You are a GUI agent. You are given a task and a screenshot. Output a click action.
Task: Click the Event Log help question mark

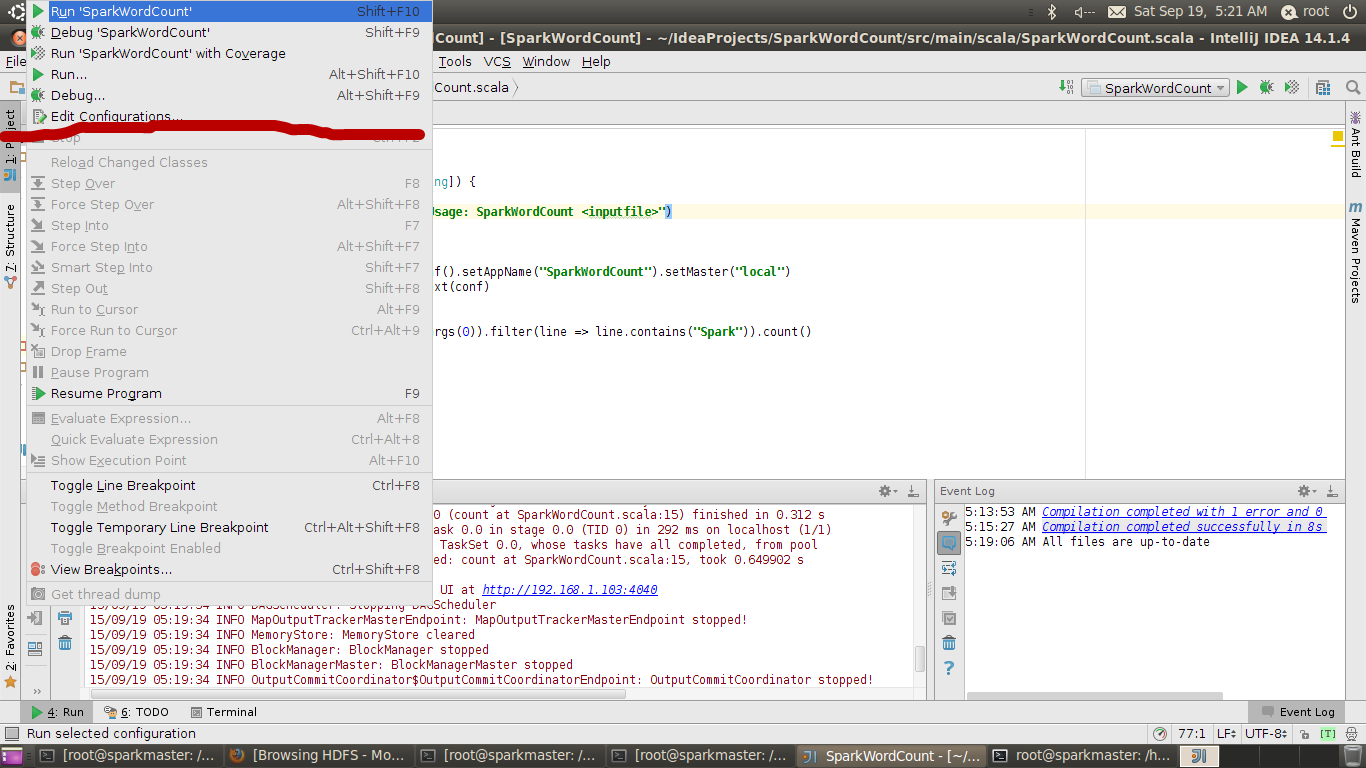(949, 668)
